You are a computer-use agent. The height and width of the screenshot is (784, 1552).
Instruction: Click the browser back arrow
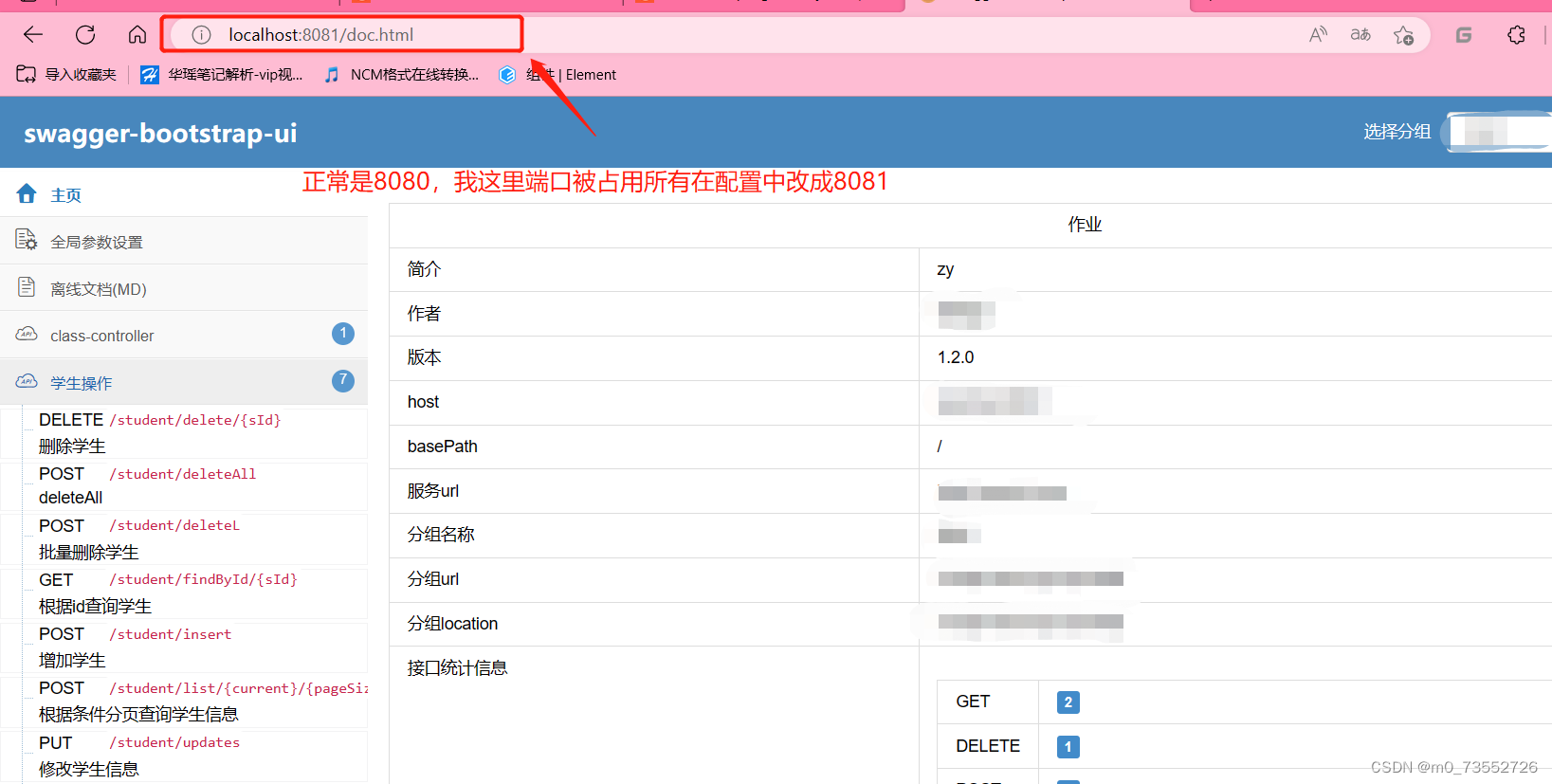tap(33, 35)
